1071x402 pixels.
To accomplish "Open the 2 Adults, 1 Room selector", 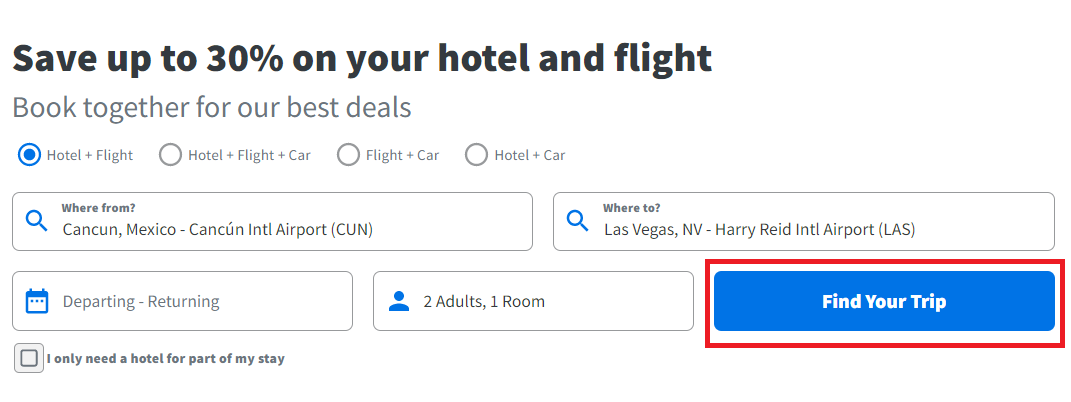I will [x=533, y=301].
